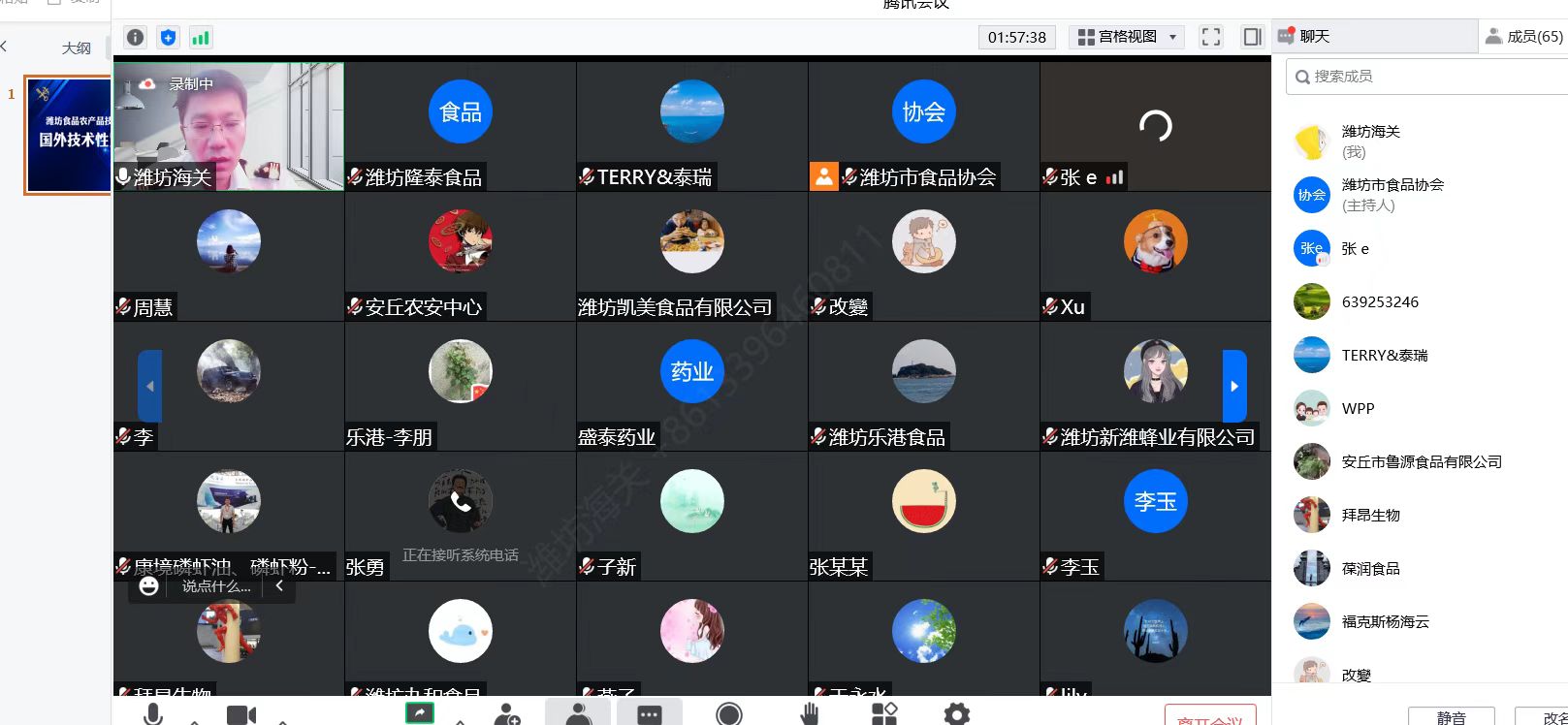Open the apps grid icon
This screenshot has height=725, width=1568.
(x=884, y=714)
